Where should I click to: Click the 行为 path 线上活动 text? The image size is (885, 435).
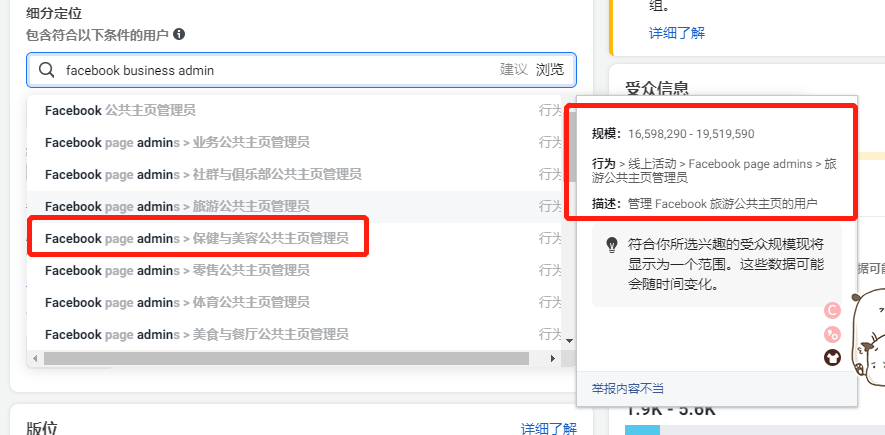(652, 164)
